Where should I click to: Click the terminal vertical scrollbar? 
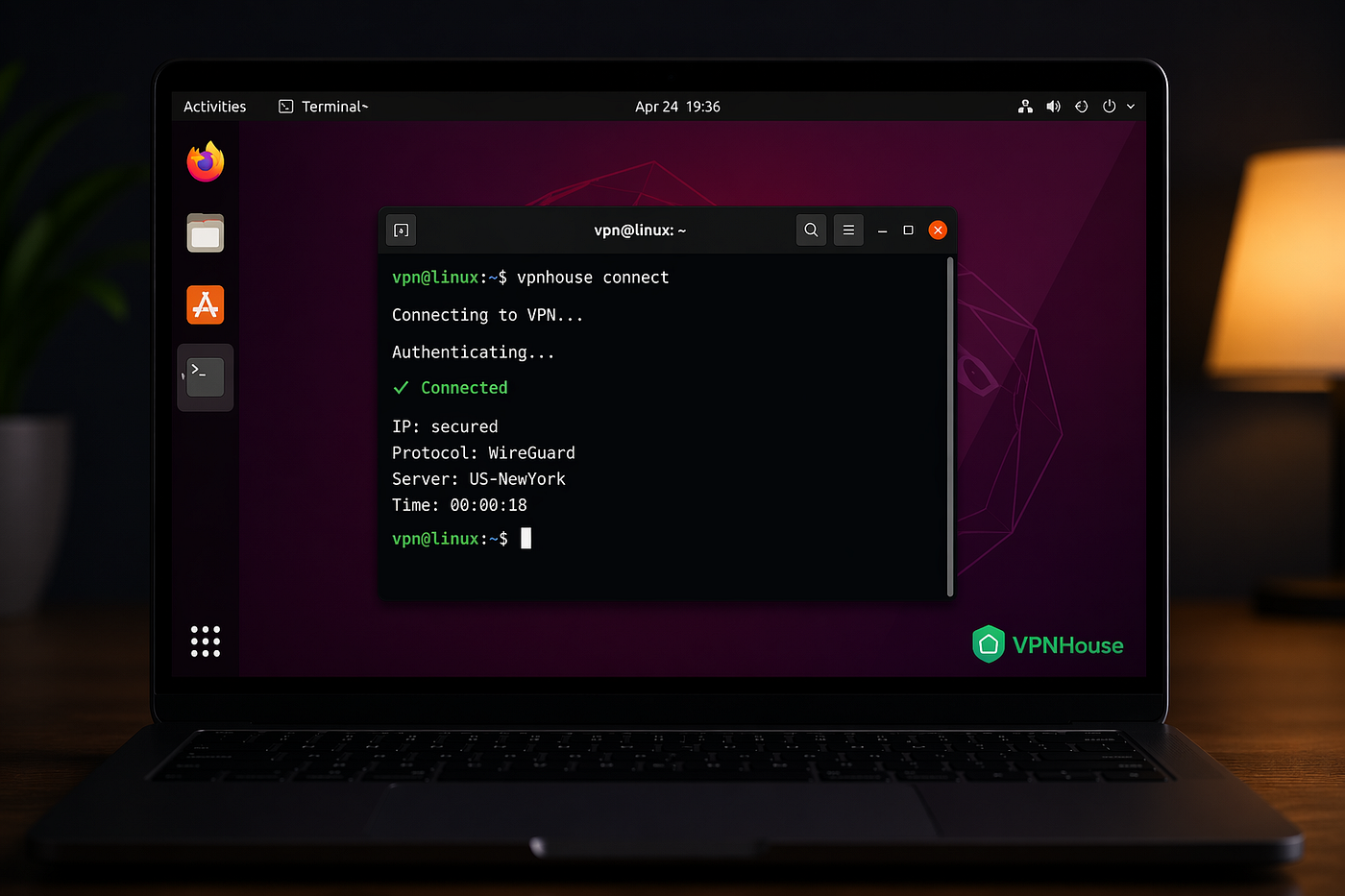pos(950,426)
